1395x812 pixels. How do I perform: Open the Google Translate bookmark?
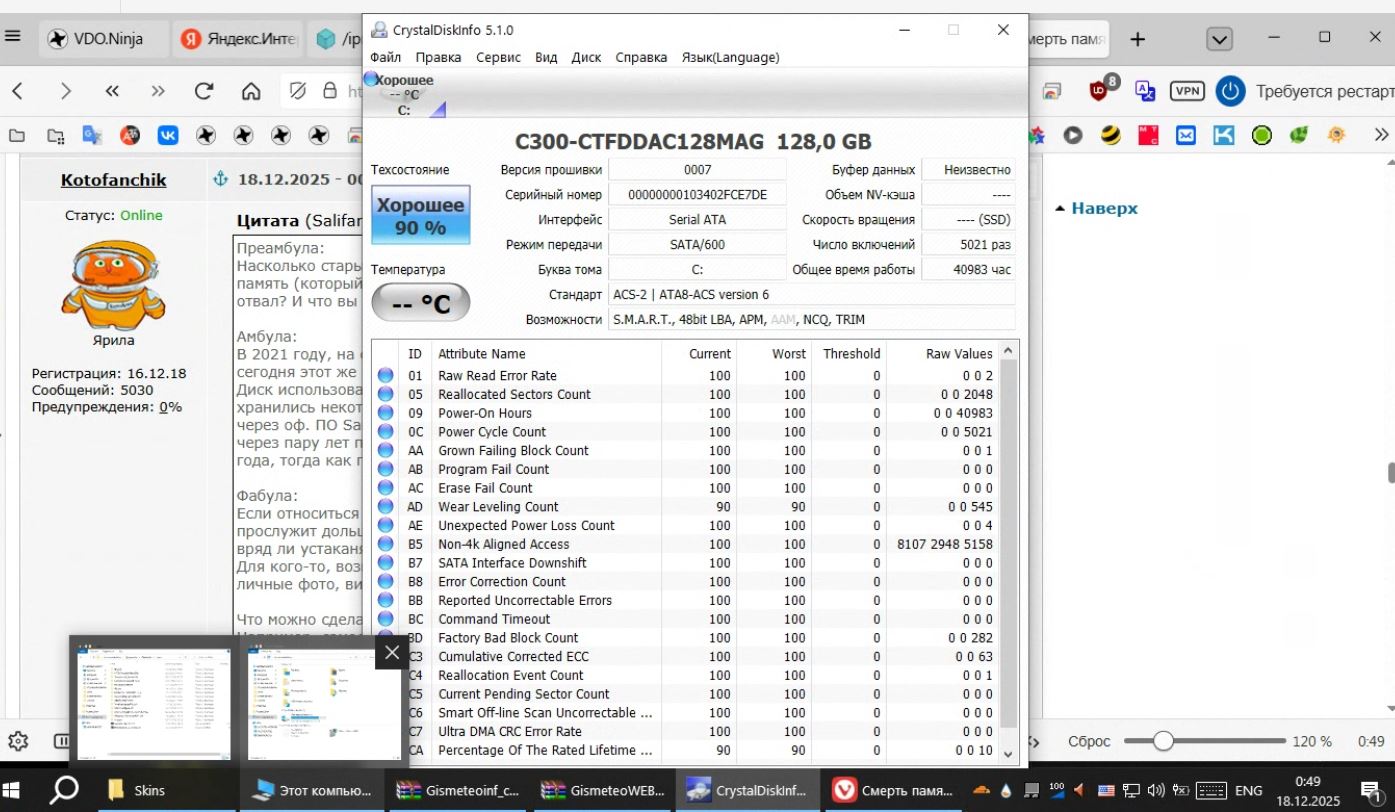pos(92,135)
